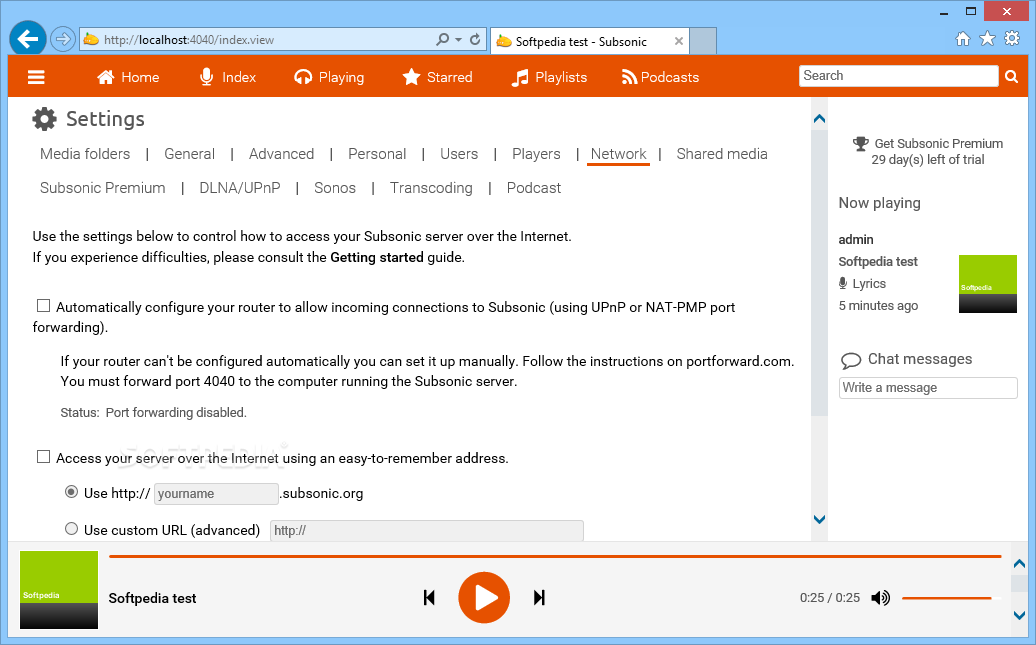Click the volume slider
The height and width of the screenshot is (645, 1036).
coord(951,598)
